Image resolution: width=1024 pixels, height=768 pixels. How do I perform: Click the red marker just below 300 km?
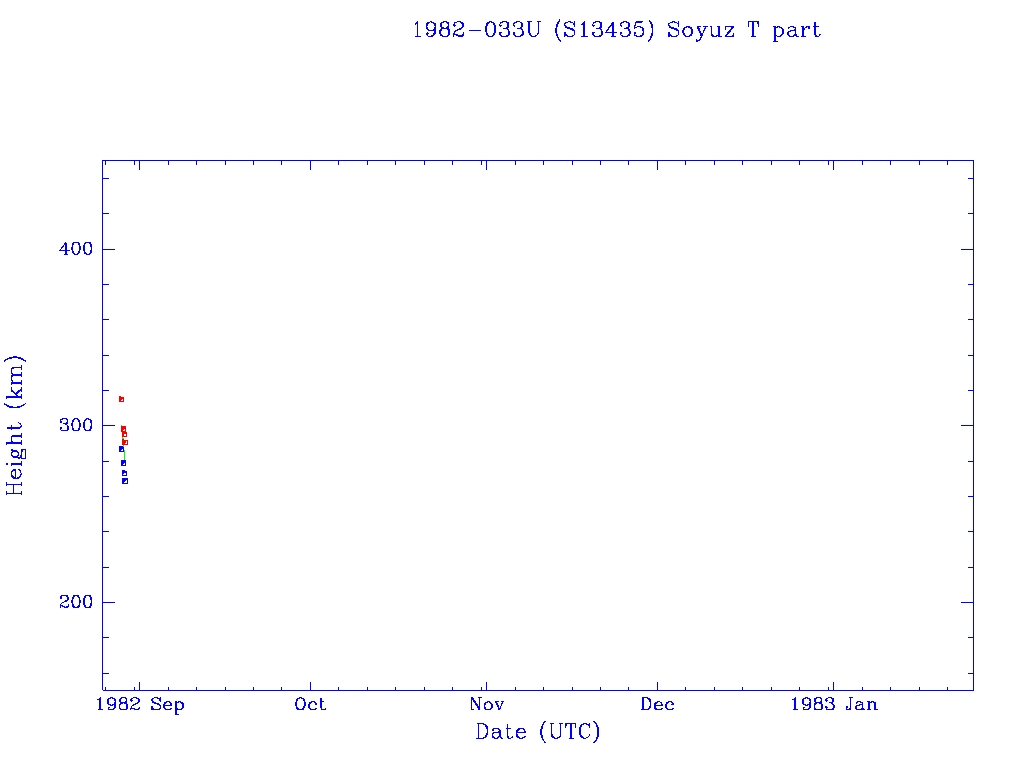click(123, 429)
